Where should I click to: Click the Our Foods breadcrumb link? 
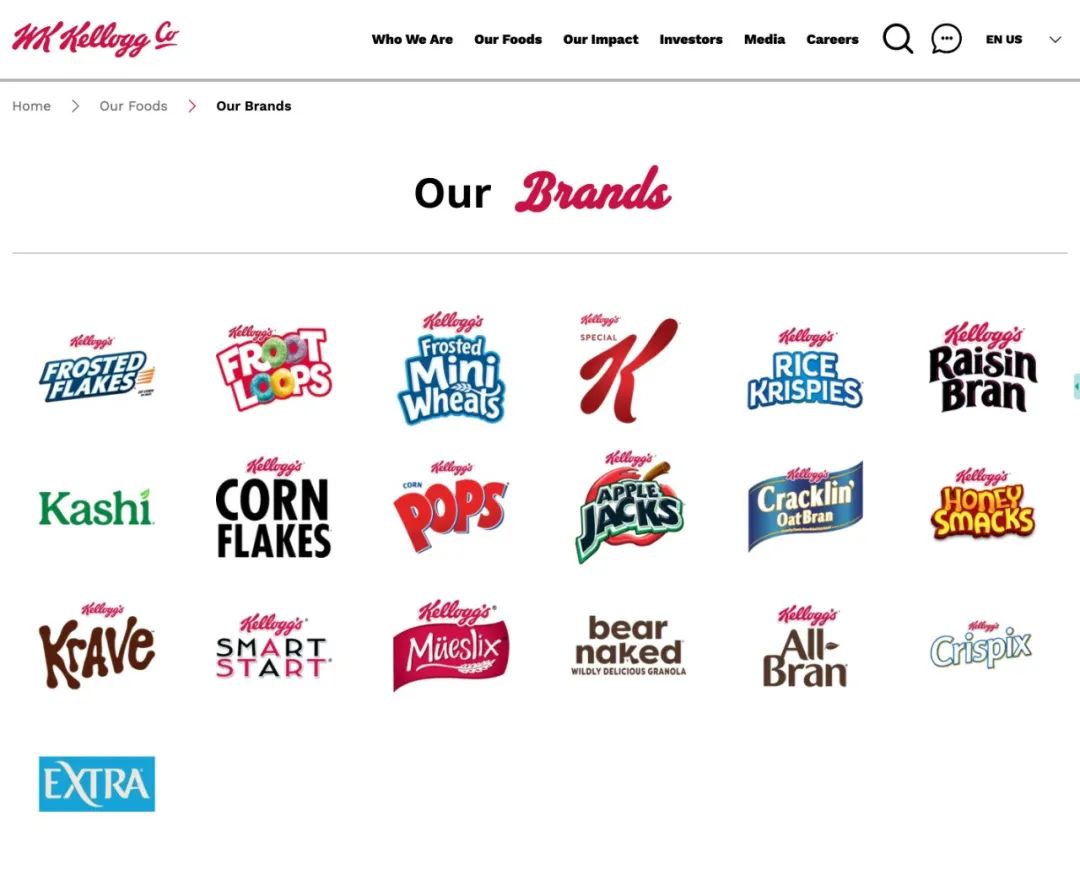(x=134, y=106)
